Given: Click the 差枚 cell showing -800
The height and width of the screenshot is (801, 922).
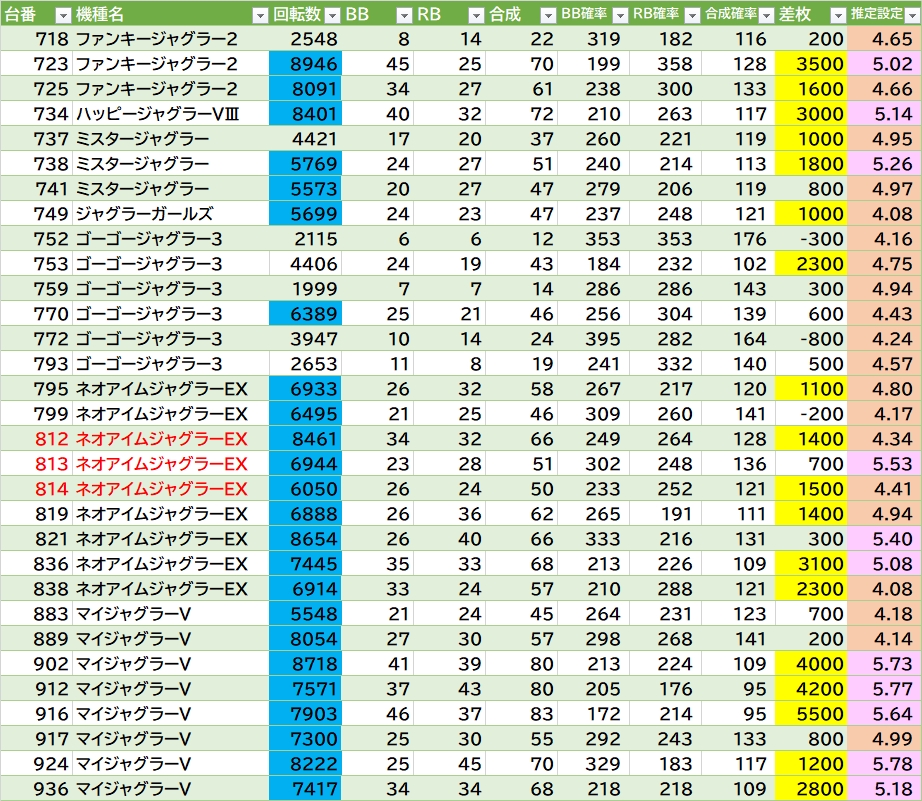Looking at the screenshot, I should 810,339.
